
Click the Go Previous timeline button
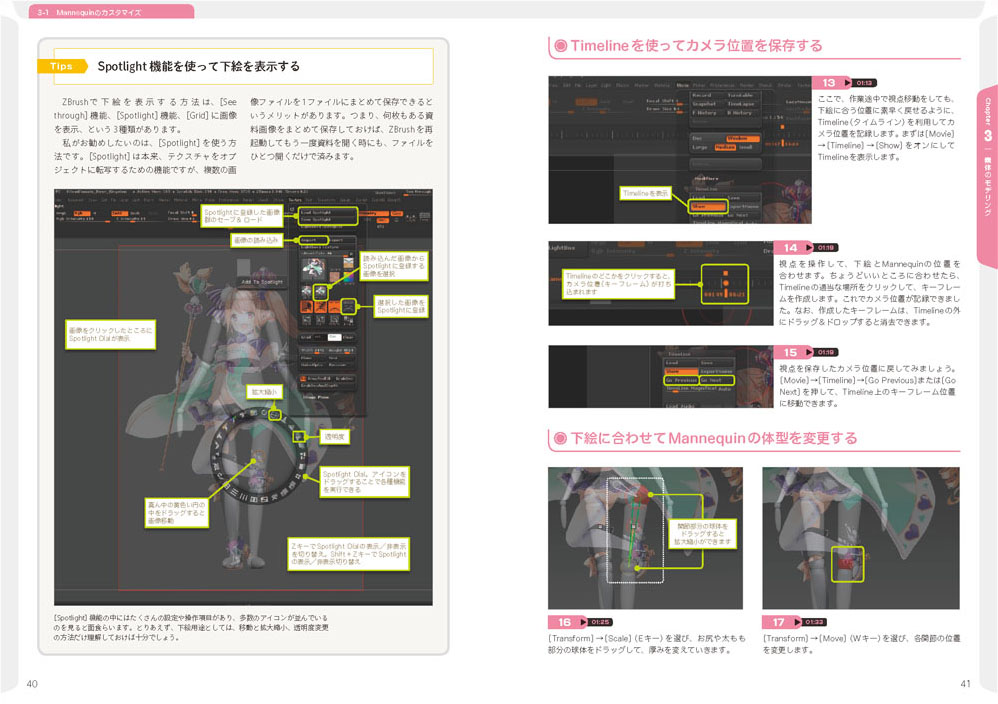coord(682,380)
